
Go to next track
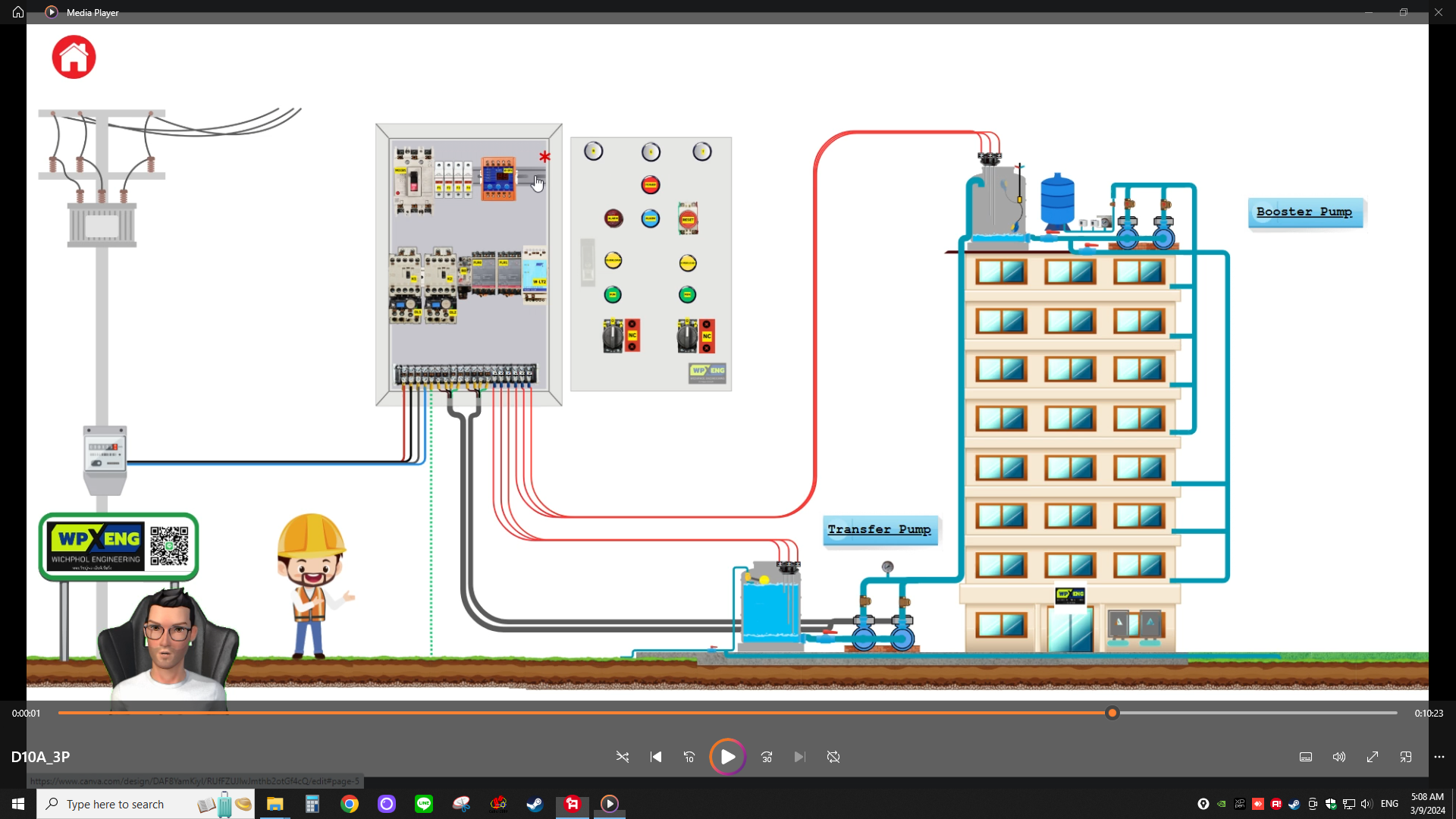[799, 757]
